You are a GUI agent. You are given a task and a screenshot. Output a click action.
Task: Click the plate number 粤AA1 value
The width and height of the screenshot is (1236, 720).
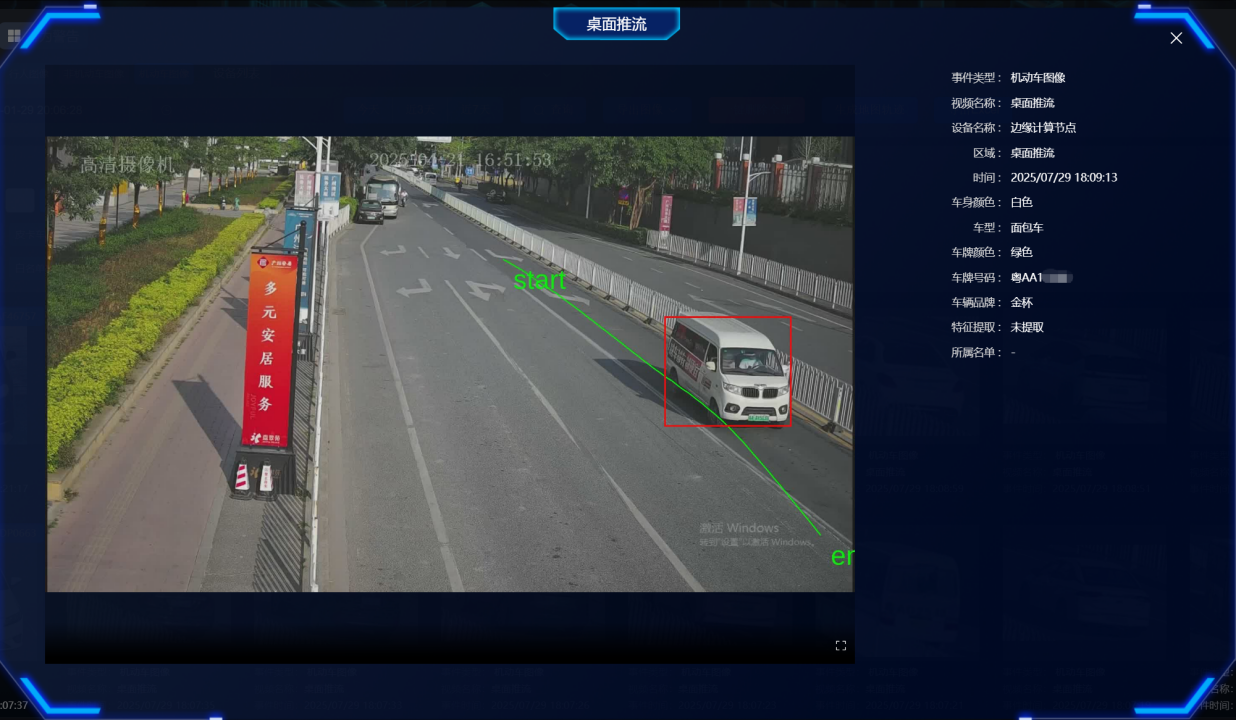click(1041, 278)
